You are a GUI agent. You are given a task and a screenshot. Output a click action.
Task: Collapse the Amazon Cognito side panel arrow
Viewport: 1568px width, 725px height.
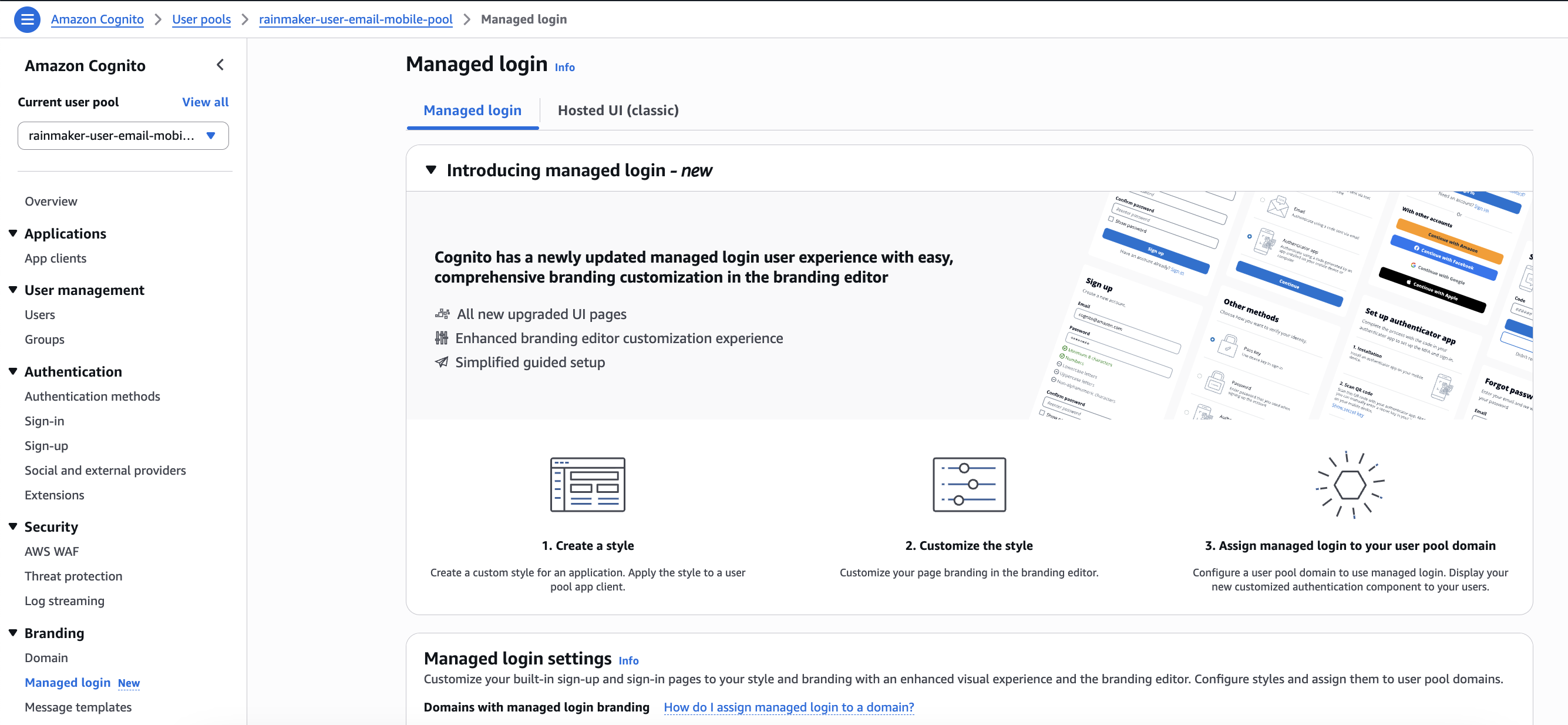click(220, 65)
